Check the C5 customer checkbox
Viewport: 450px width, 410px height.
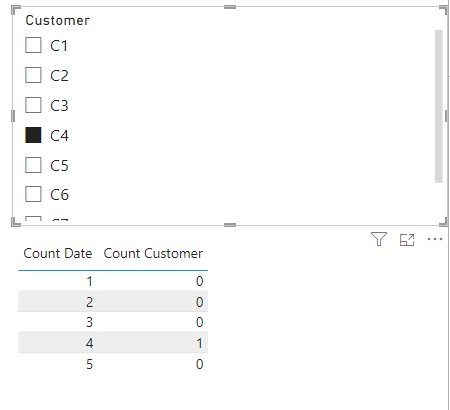click(x=33, y=165)
